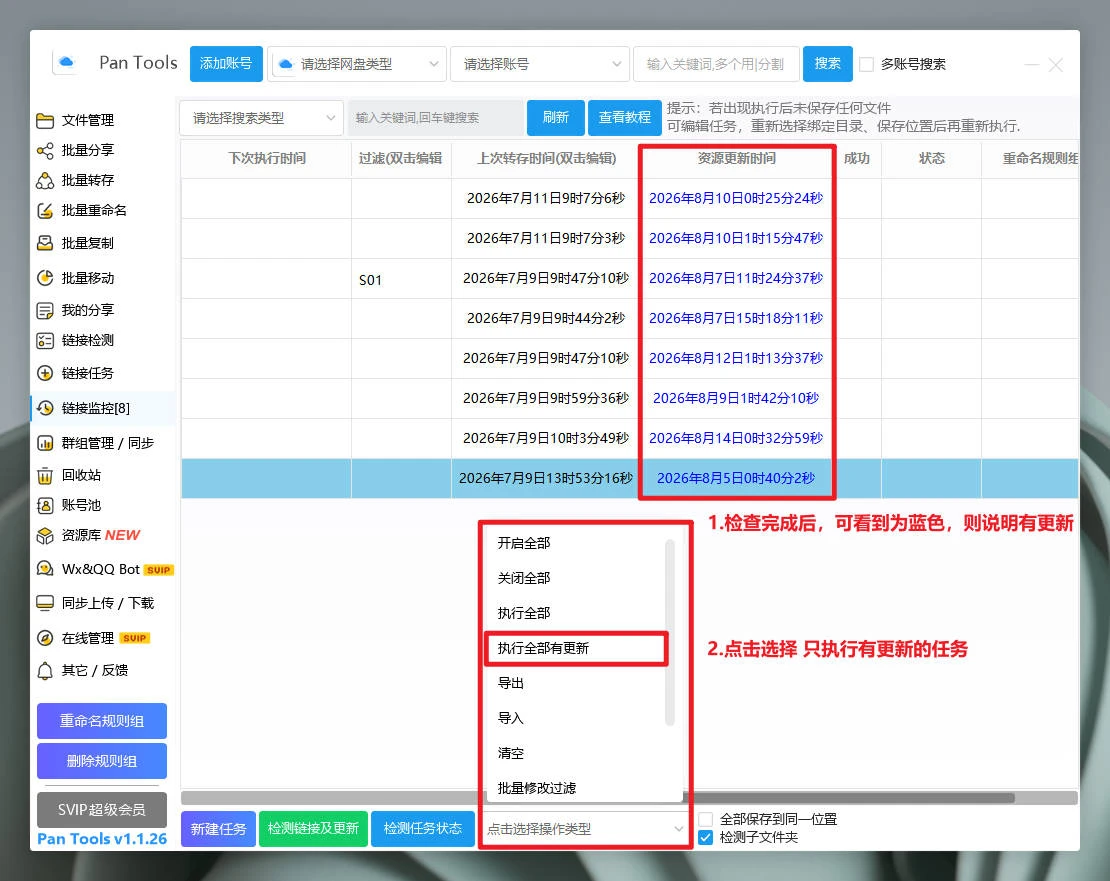Click 2026年7月11日9时7分6秒 transfer time cell

coord(546,198)
